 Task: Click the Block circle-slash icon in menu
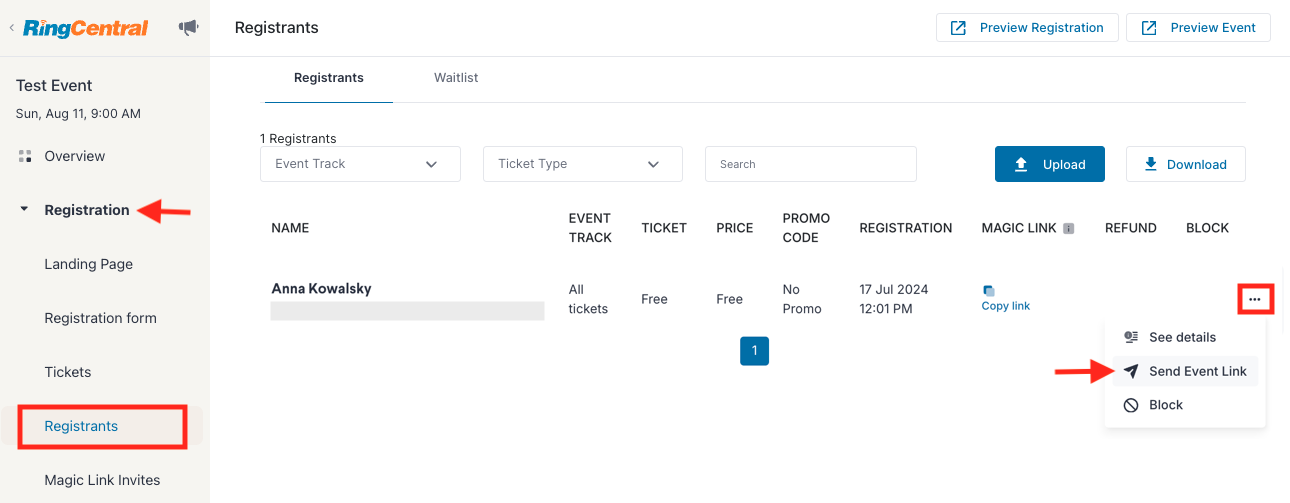pos(1131,405)
